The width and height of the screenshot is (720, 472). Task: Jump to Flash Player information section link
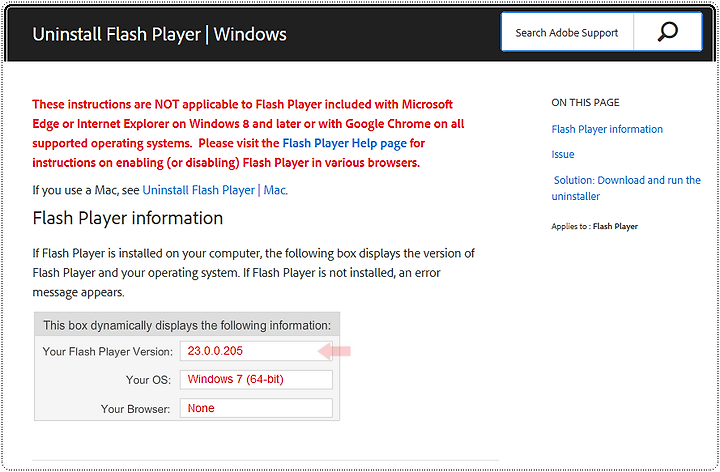point(607,129)
